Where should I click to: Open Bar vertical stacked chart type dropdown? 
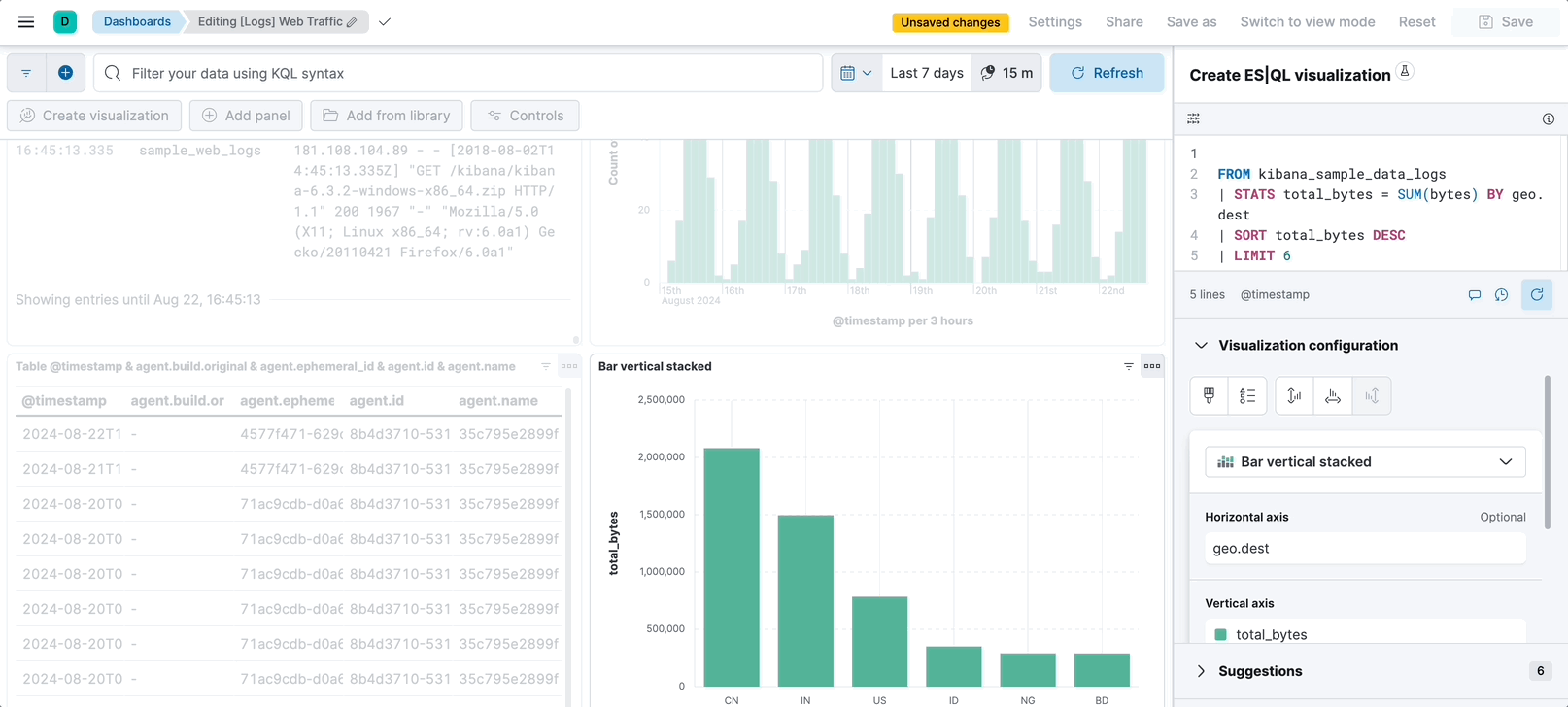pos(1365,461)
